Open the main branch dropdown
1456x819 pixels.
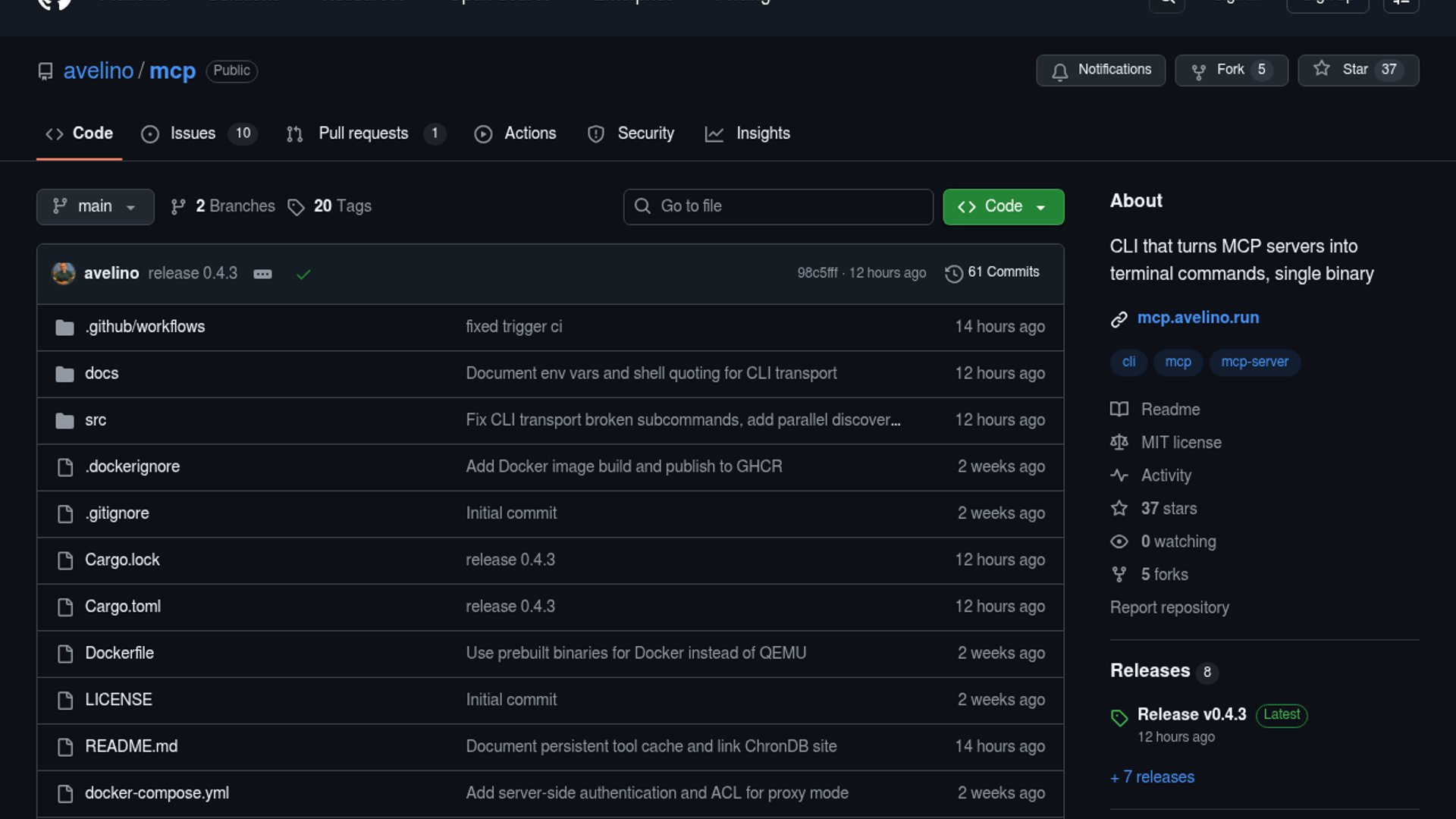point(95,206)
